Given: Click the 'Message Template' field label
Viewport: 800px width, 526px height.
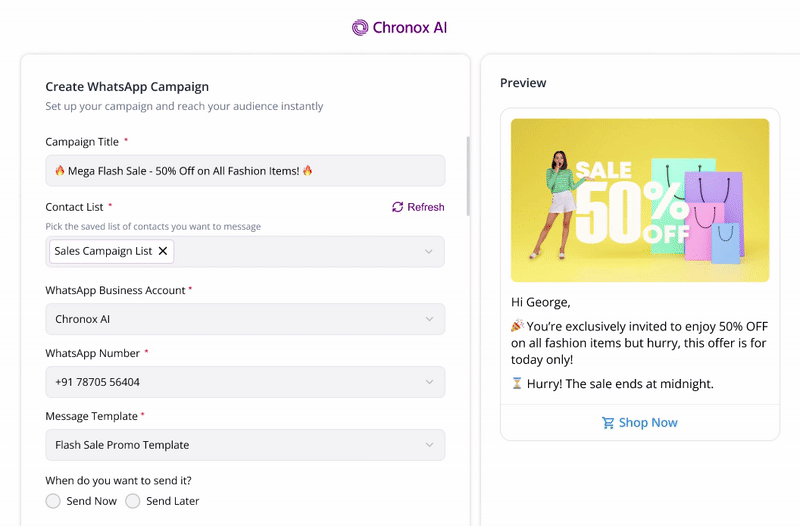Looking at the screenshot, I should (91, 416).
